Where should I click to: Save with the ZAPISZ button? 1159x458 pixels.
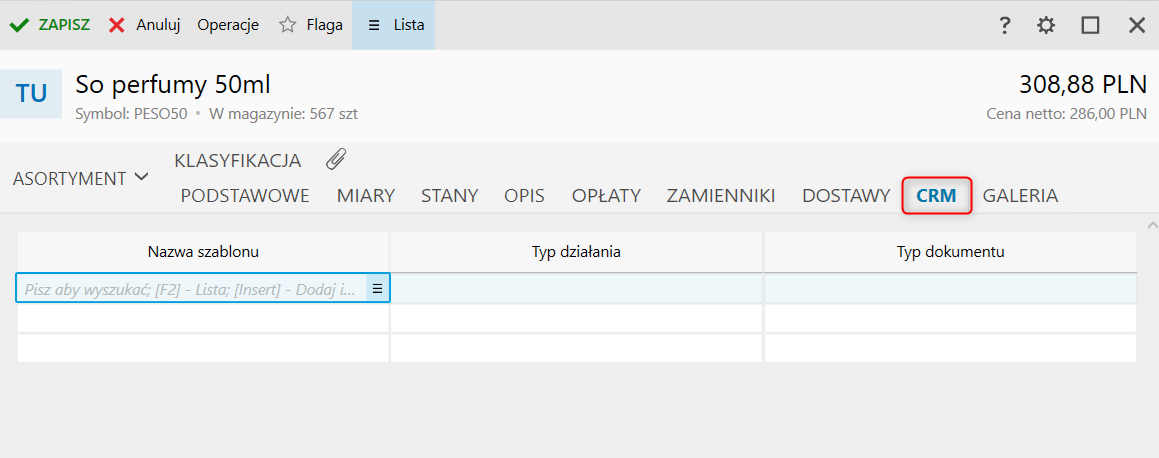[50, 25]
